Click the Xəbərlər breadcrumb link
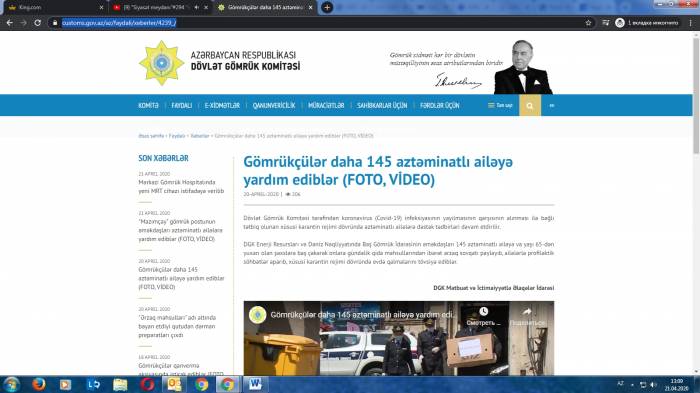Image resolution: width=700 pixels, height=393 pixels. point(200,136)
